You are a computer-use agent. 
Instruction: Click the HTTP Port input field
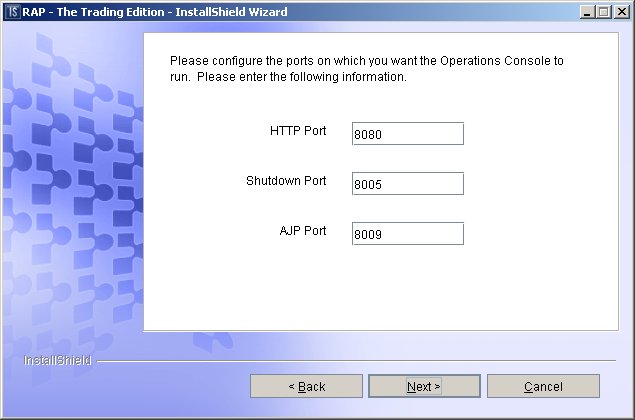407,134
